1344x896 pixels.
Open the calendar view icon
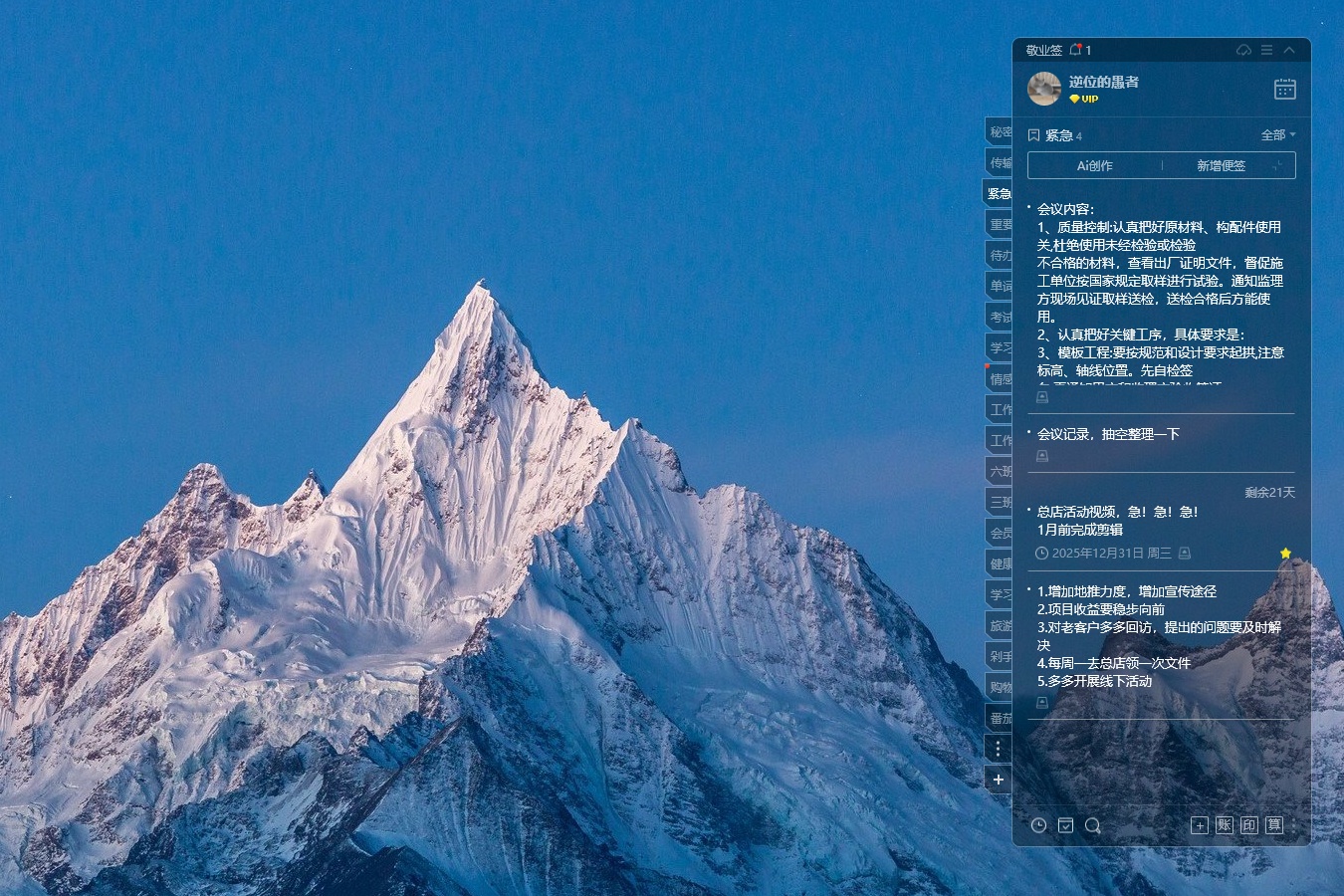coord(1284,89)
